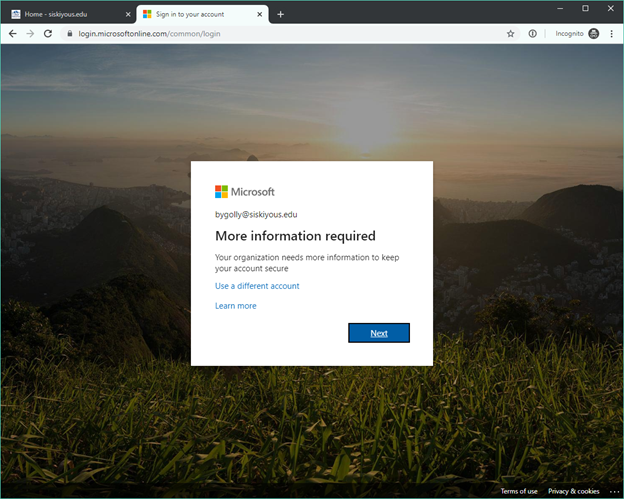Click the bygolly@siskiyous.edu account text
This screenshot has height=499, width=624.
(256, 214)
